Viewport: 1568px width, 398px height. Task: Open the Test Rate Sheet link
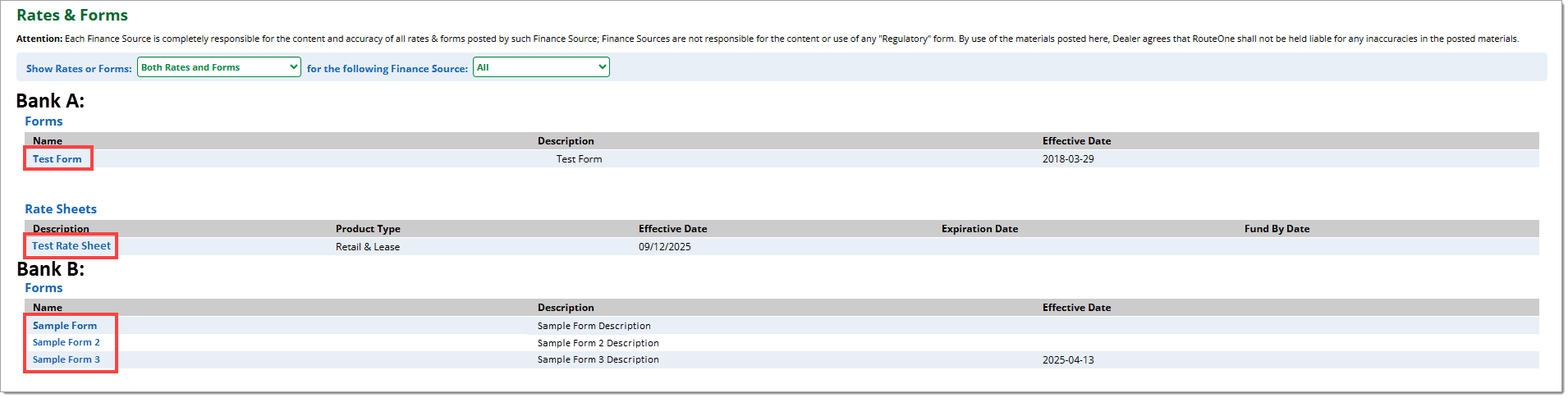[x=71, y=246]
